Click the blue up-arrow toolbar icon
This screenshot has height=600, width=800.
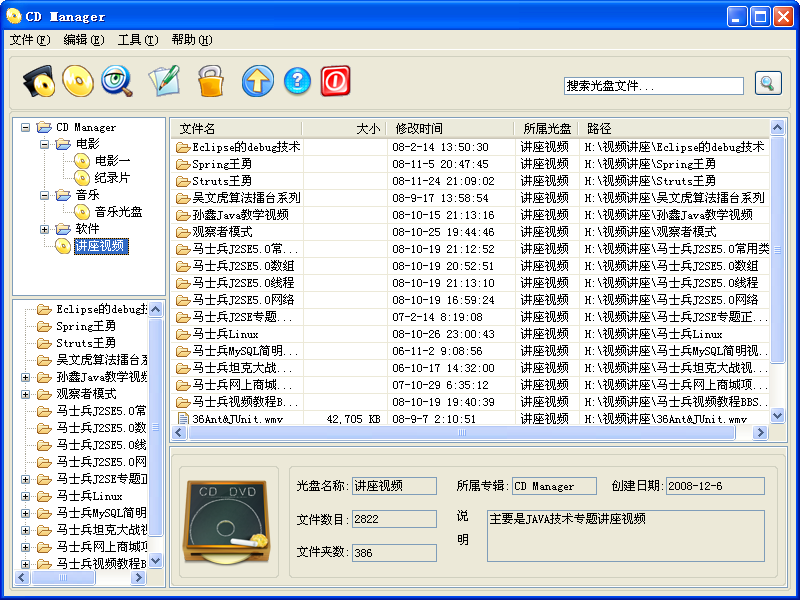point(258,81)
